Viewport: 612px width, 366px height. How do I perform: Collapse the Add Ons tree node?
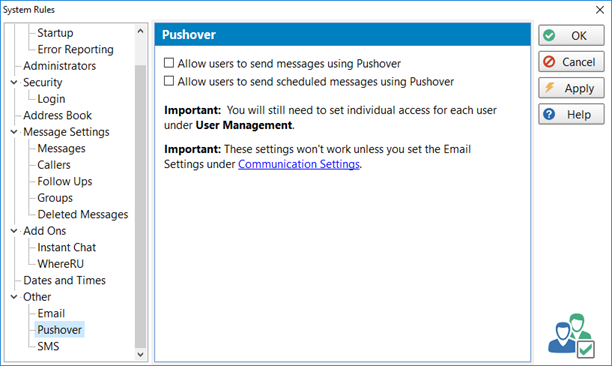14,231
